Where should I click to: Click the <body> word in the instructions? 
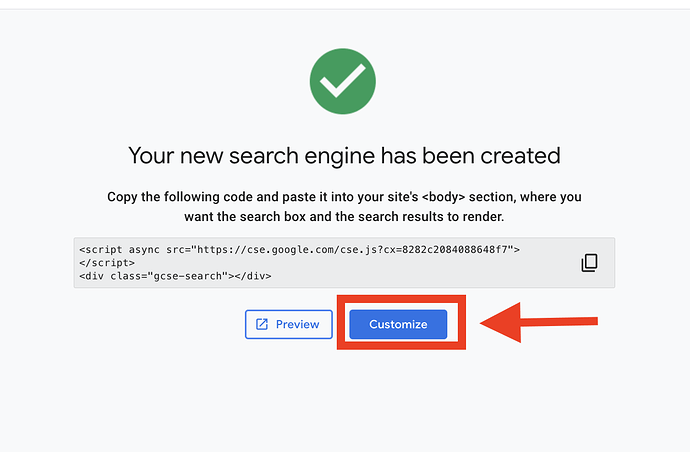pos(444,197)
